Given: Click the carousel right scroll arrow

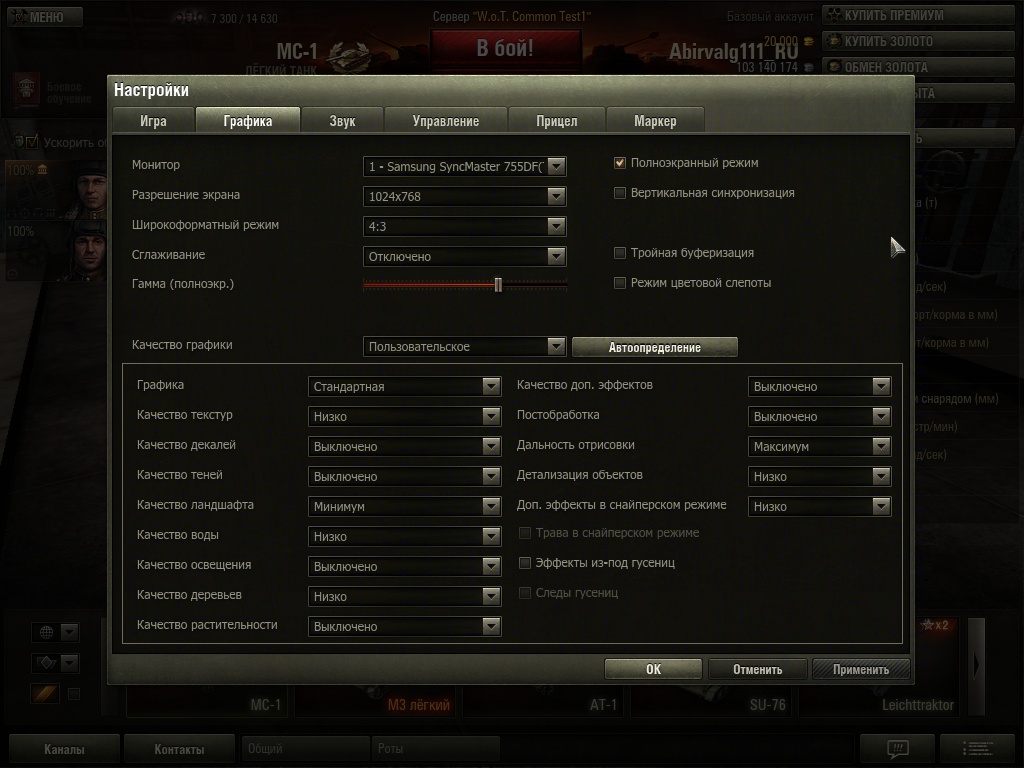Looking at the screenshot, I should coord(976,666).
